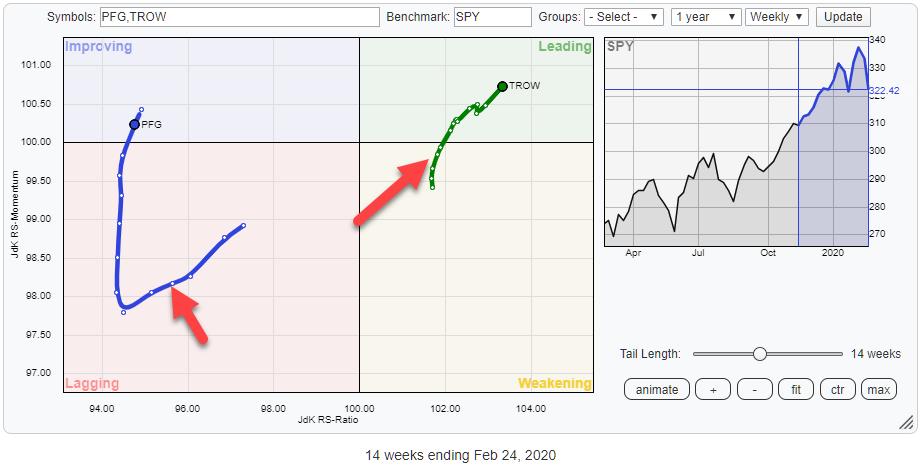This screenshot has height=468, width=922.
Task: Click the Weakening quadrant label
Action: [x=554, y=383]
